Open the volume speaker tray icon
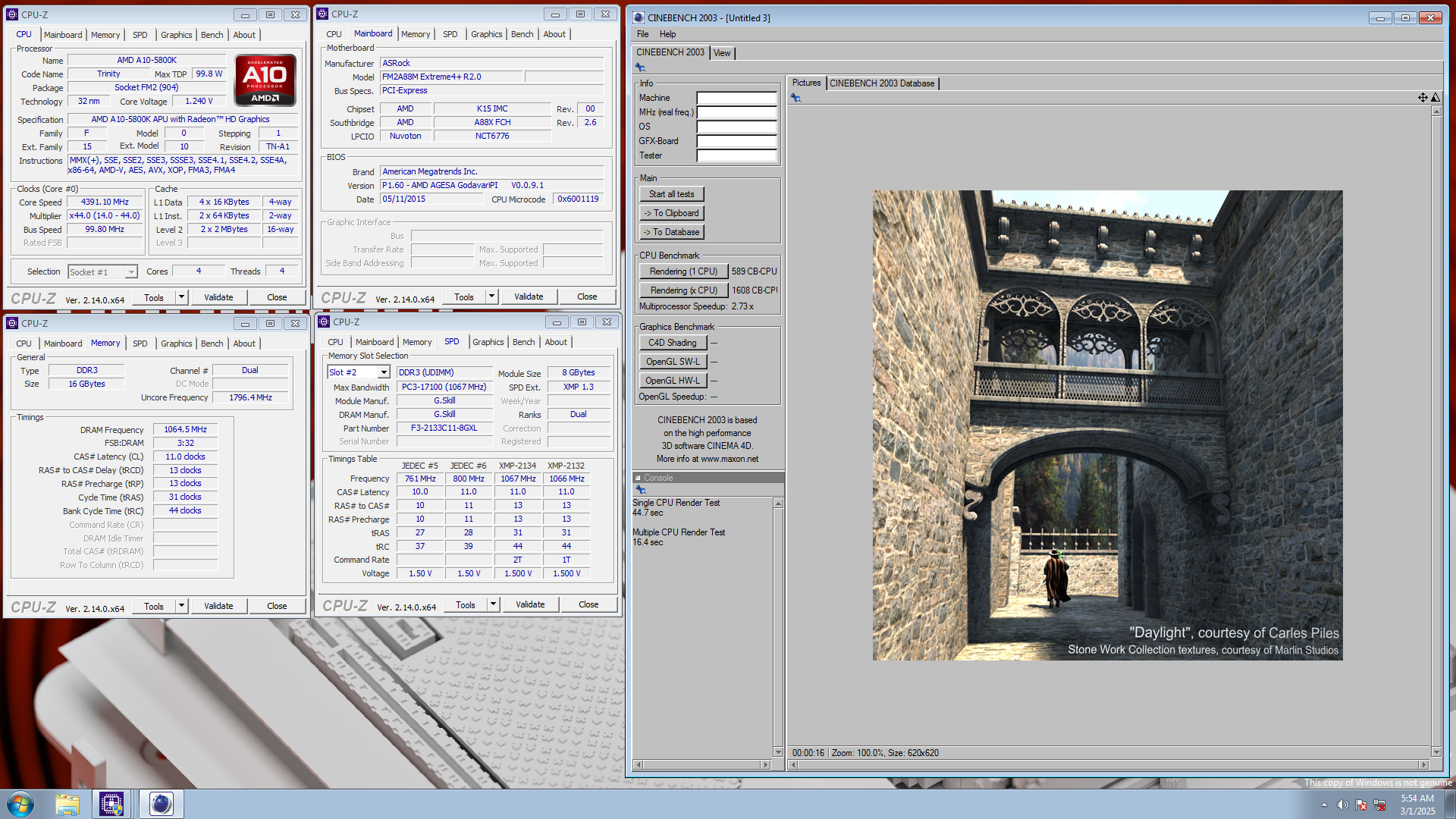 point(1342,805)
